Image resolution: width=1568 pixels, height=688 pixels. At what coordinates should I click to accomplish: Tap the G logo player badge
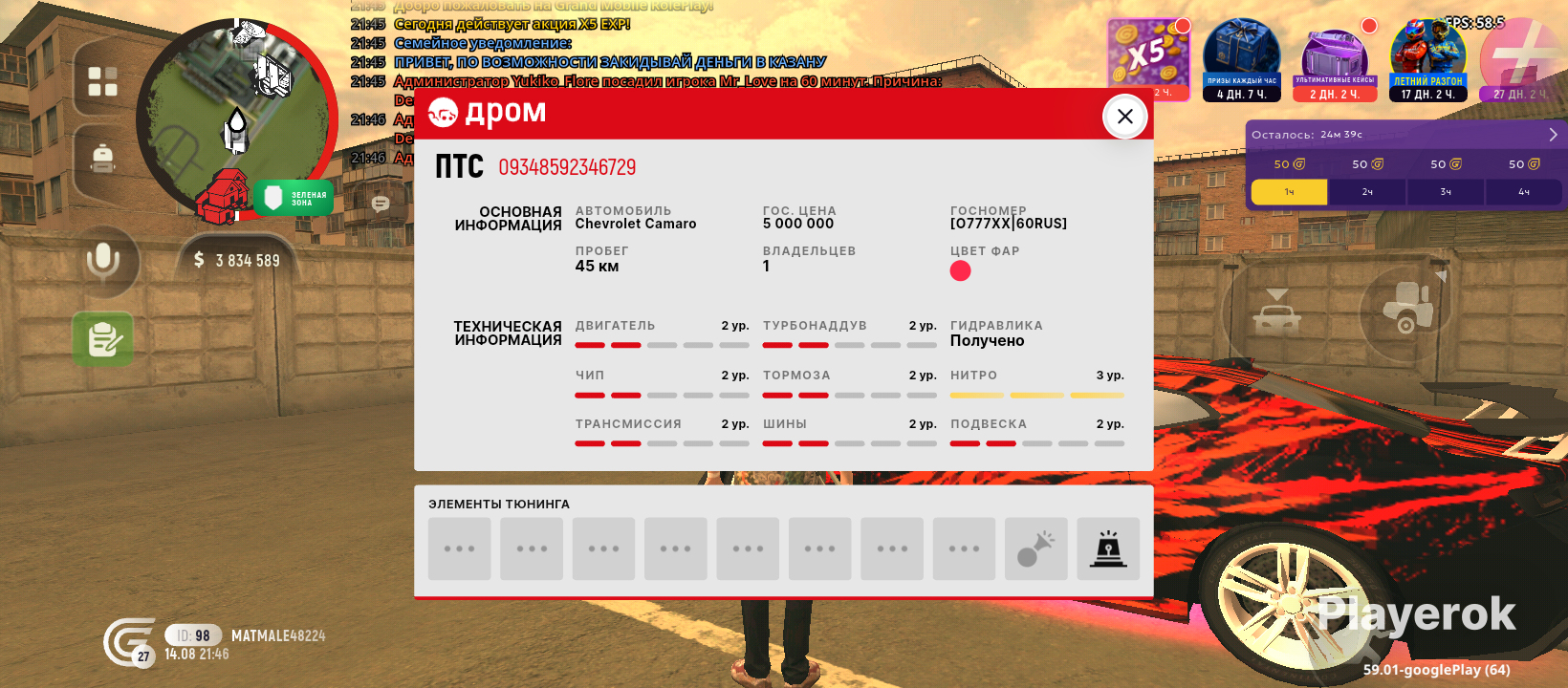130,641
